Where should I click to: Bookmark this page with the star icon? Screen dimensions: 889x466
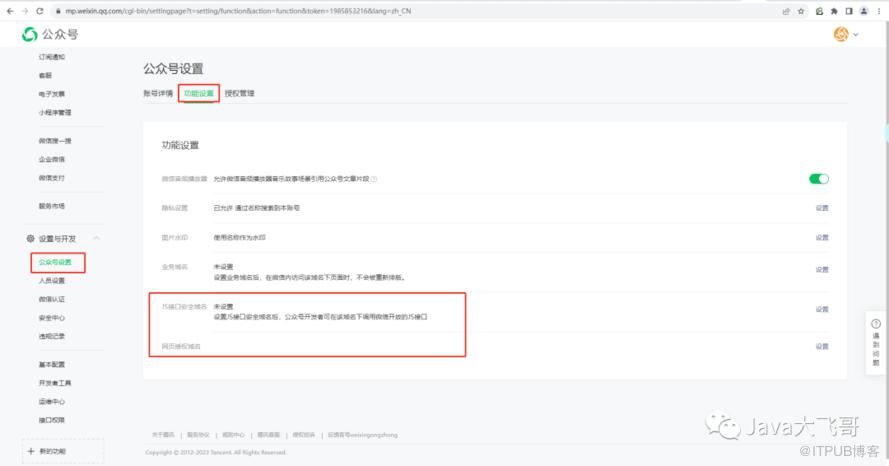(801, 9)
